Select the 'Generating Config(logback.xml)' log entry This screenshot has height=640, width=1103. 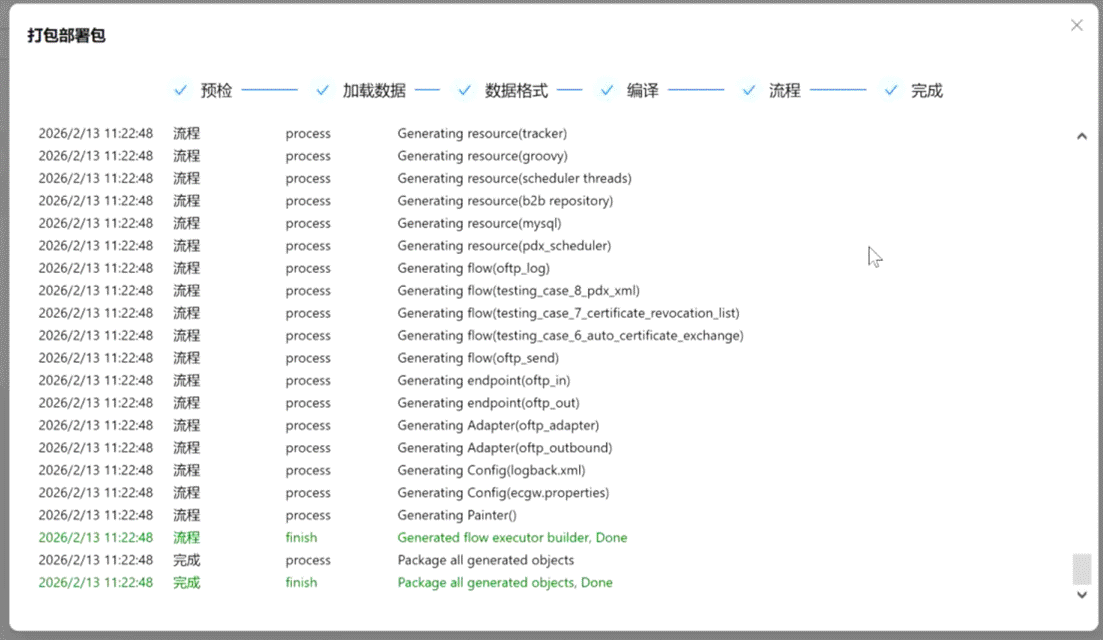click(x=491, y=470)
